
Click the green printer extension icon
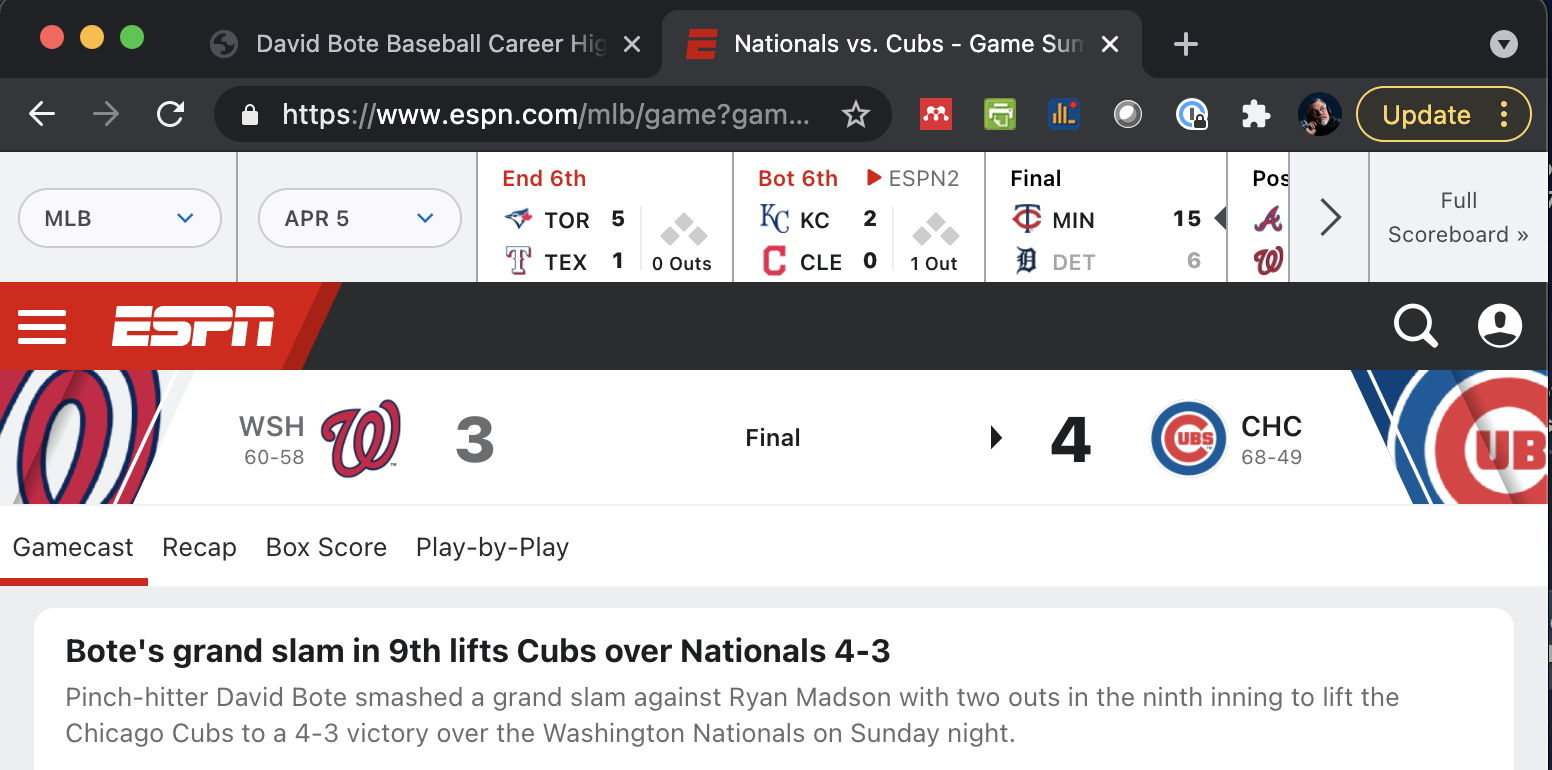tap(999, 115)
